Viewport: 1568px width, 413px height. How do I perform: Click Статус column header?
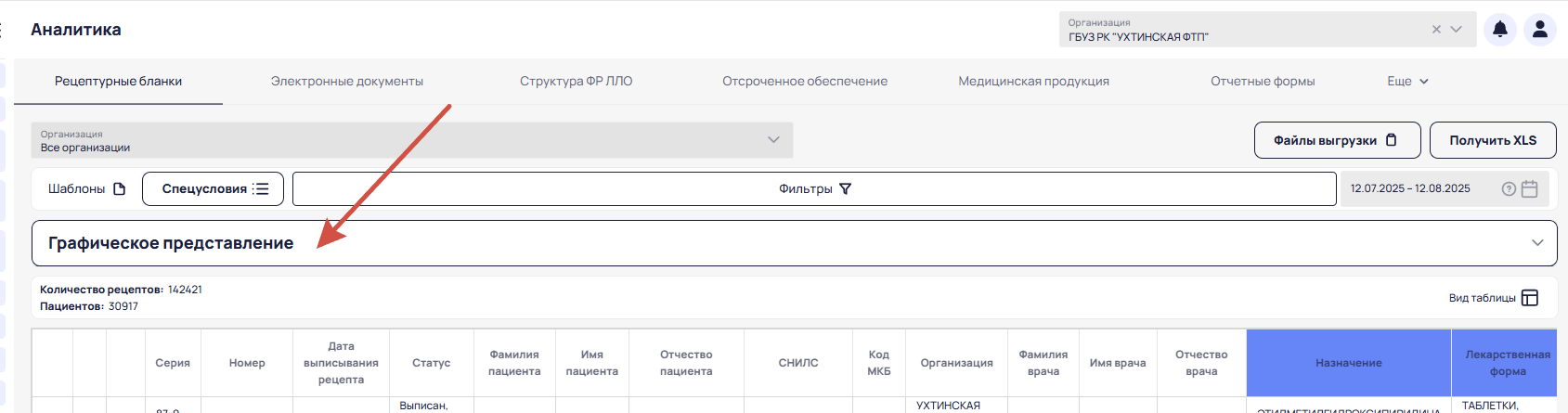click(431, 363)
